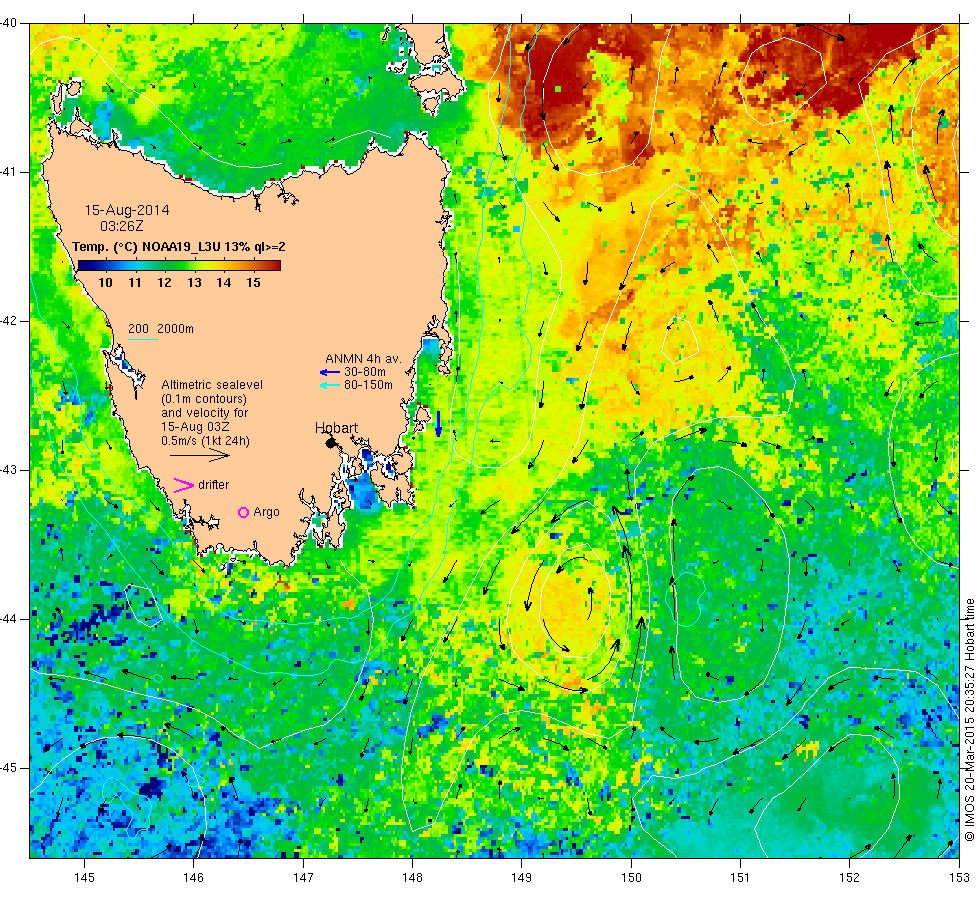Click the Temp. (°C) NOAA19_L3U title

pos(179,247)
